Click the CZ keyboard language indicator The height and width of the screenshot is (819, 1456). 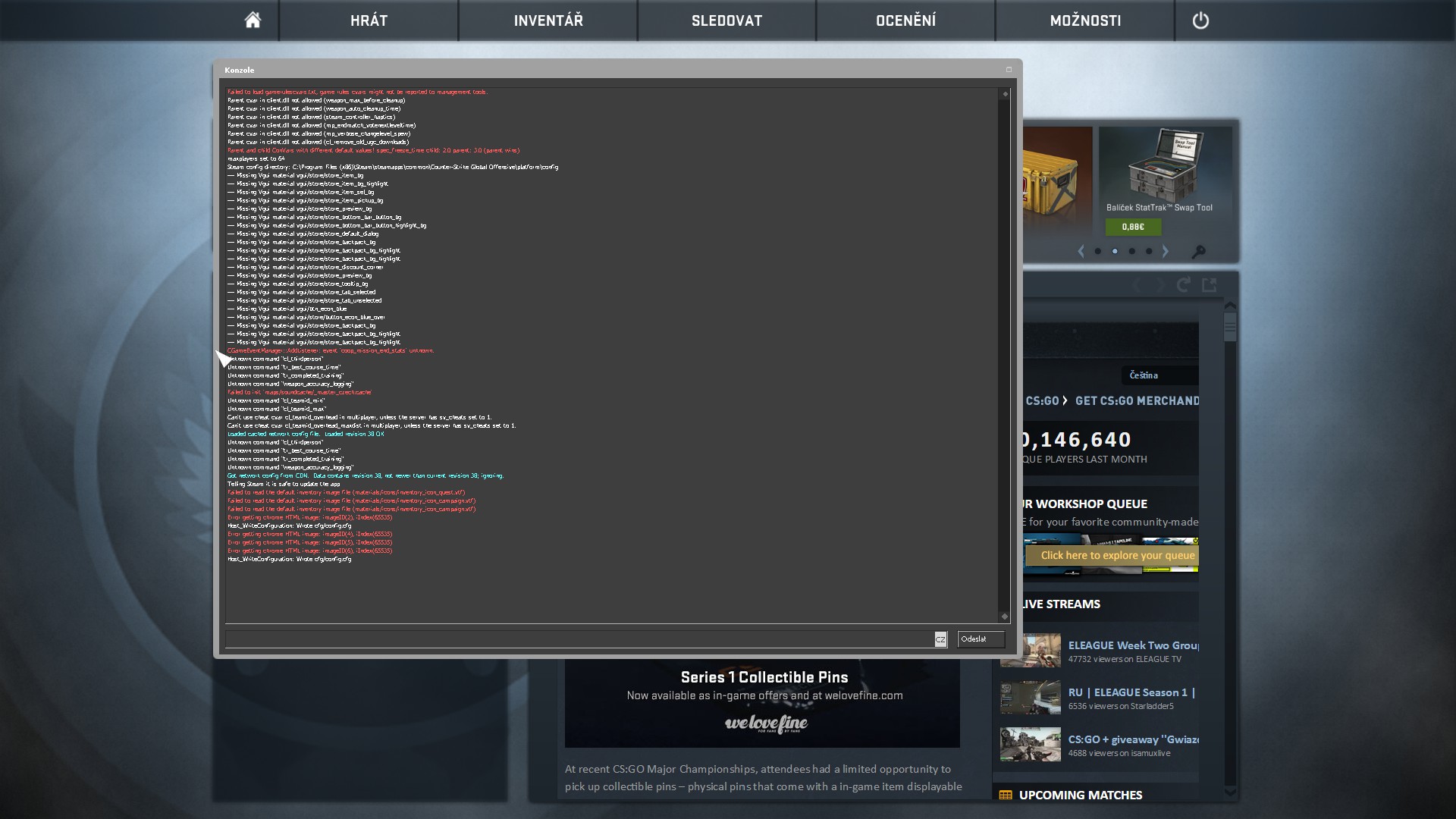click(940, 639)
